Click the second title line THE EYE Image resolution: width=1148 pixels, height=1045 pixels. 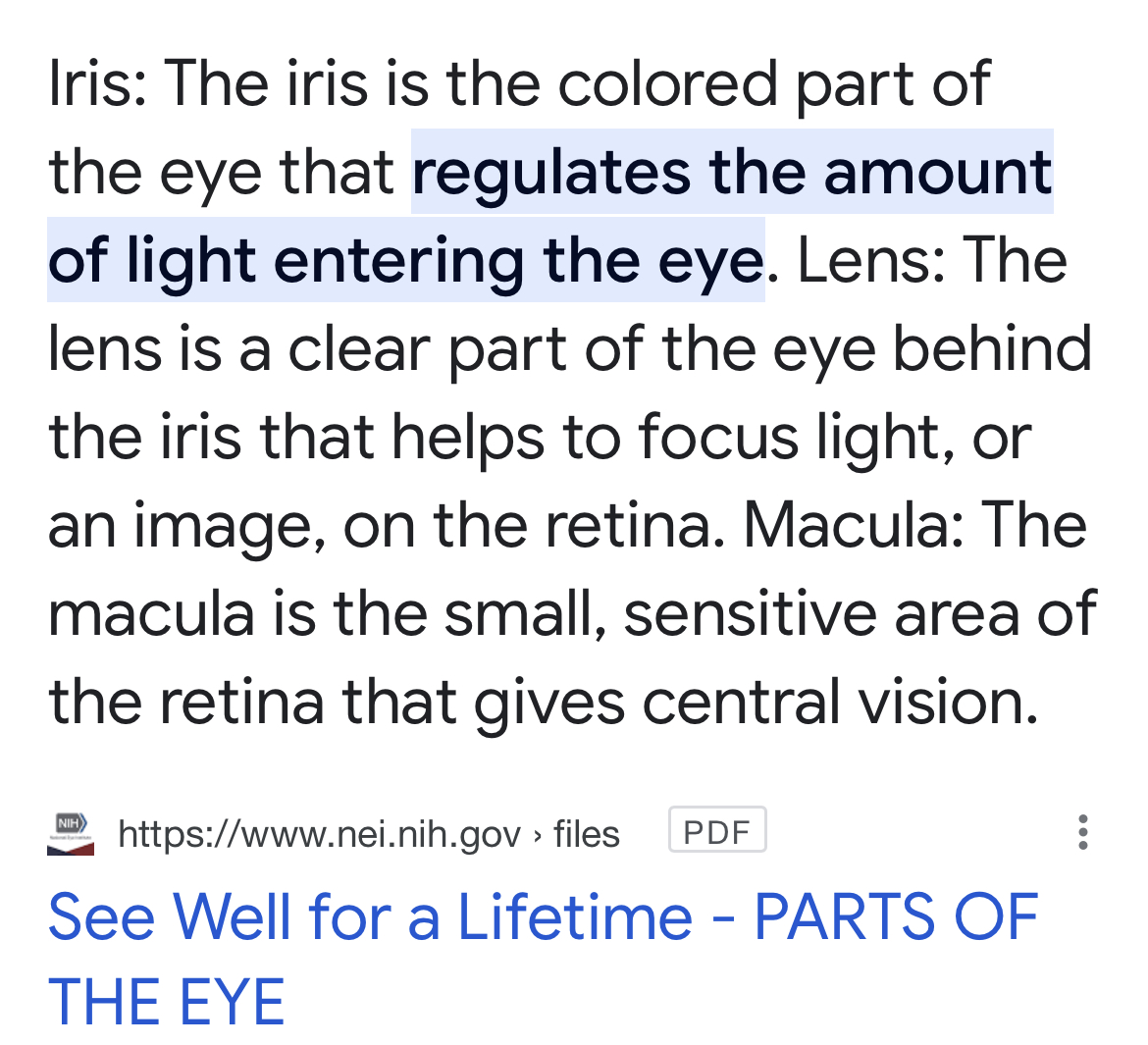tap(166, 1002)
